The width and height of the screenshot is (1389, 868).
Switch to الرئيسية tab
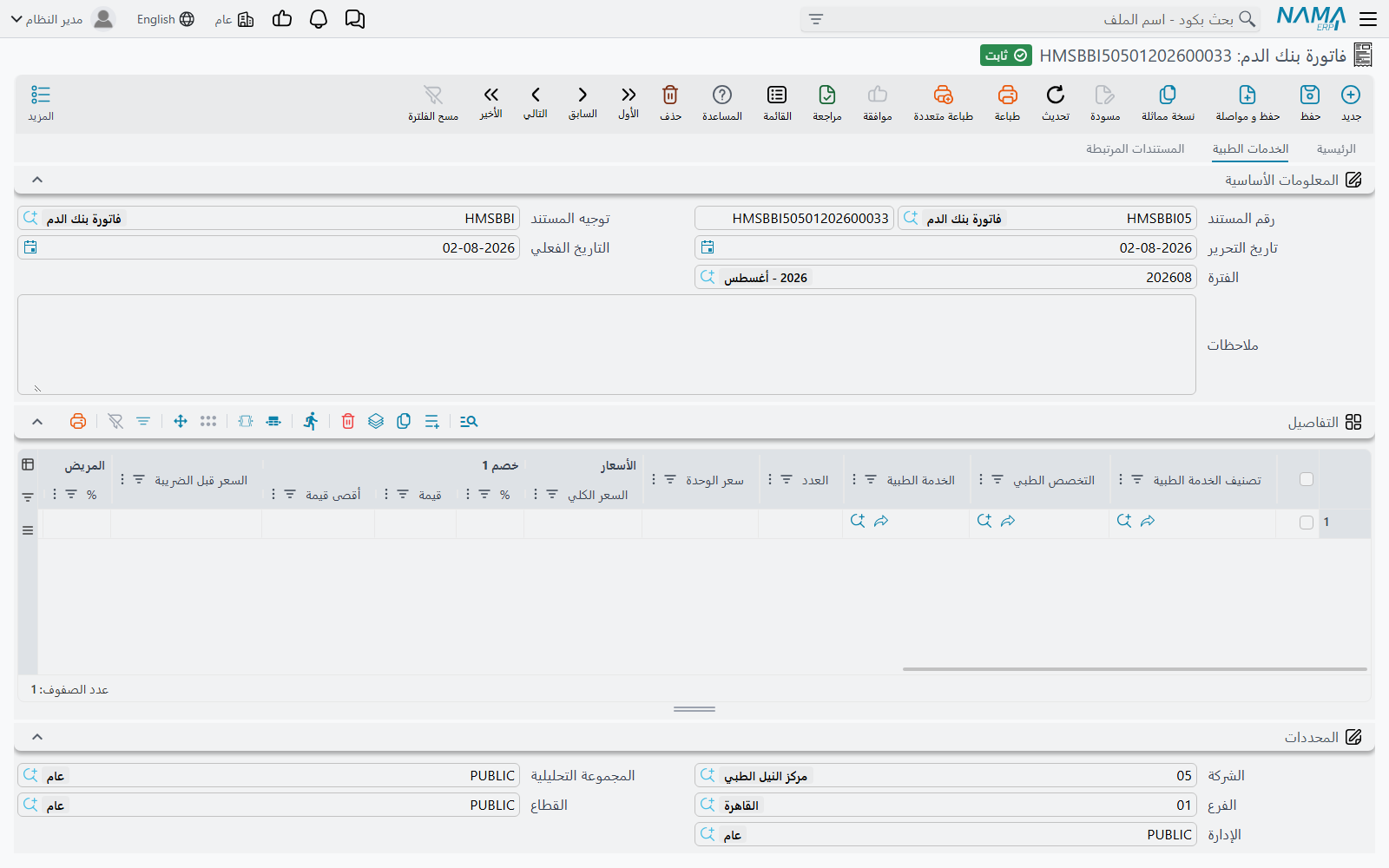1336,149
